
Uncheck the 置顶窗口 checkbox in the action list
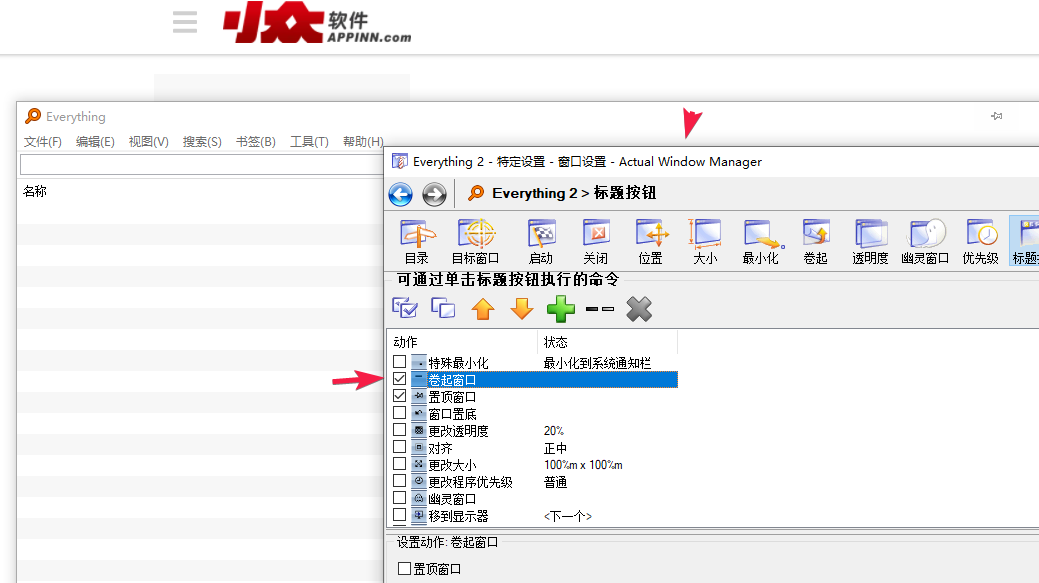pyautogui.click(x=400, y=396)
